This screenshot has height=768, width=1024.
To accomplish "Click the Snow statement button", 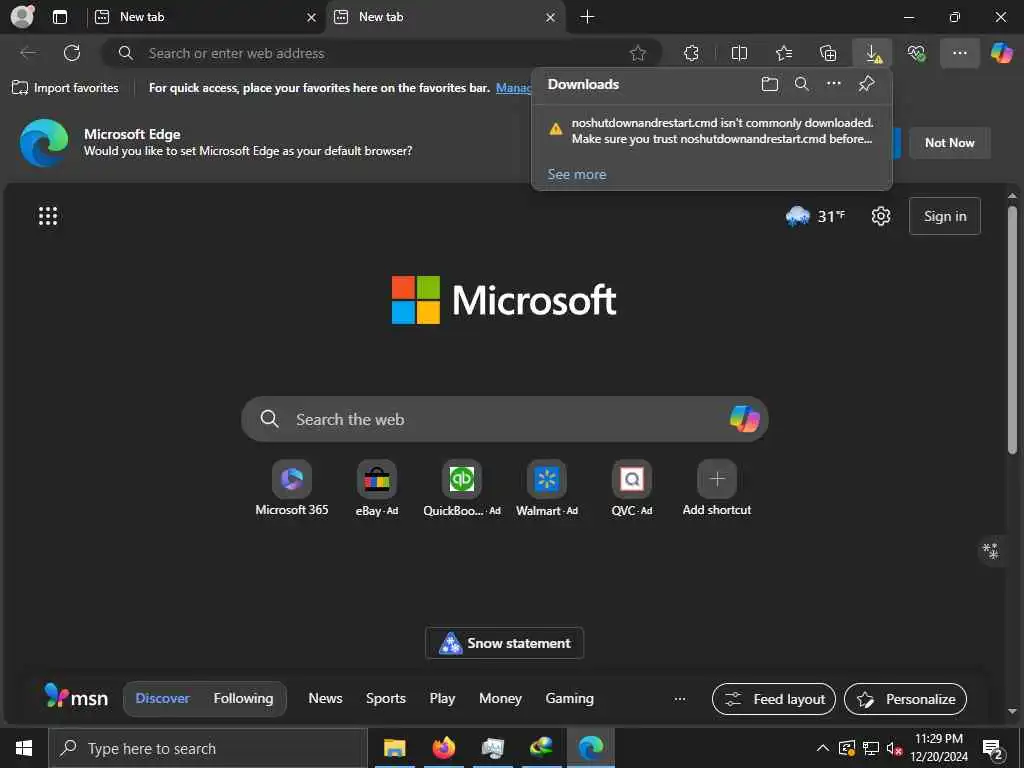I will pyautogui.click(x=504, y=643).
